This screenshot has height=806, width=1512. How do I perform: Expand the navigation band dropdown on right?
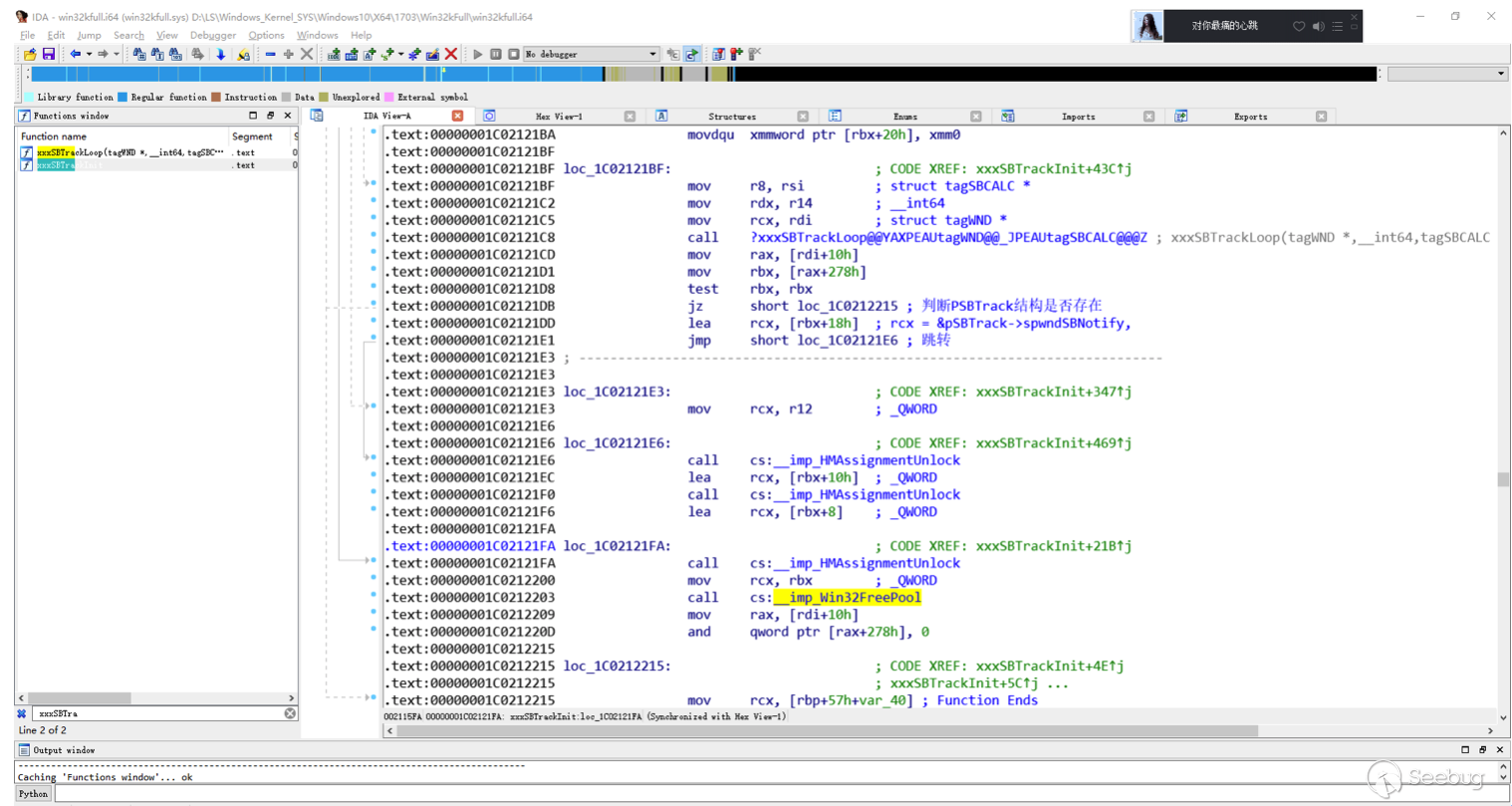1500,74
